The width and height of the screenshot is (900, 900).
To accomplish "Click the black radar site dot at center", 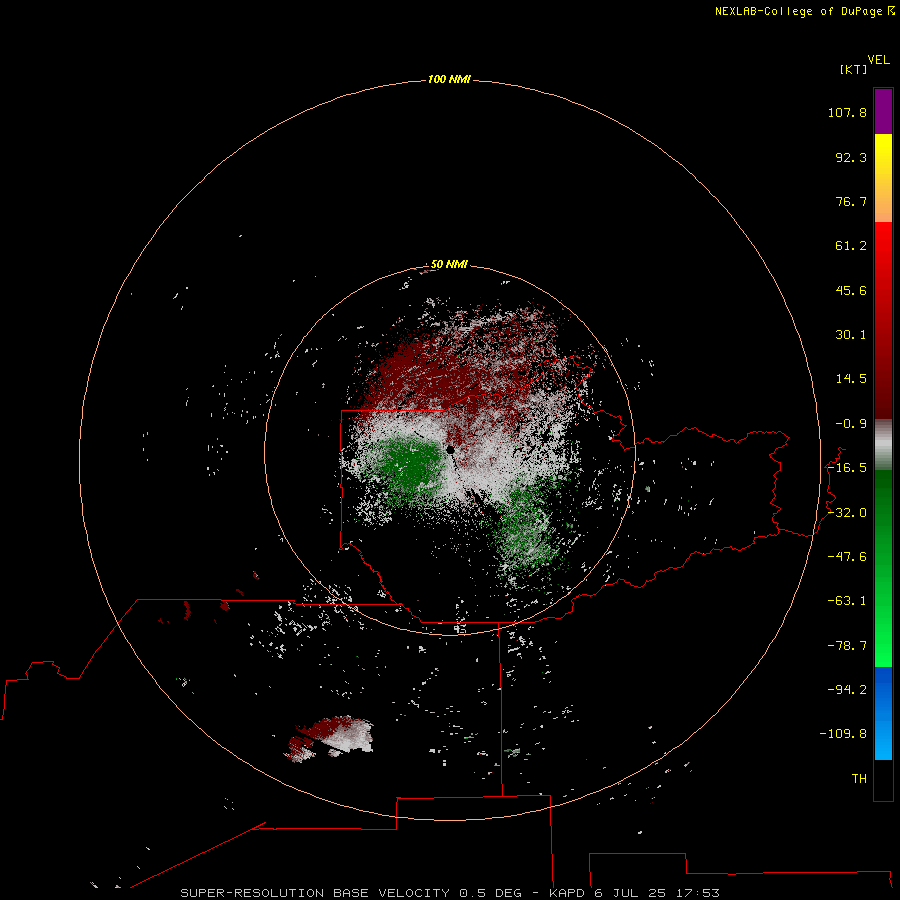I will (x=451, y=450).
